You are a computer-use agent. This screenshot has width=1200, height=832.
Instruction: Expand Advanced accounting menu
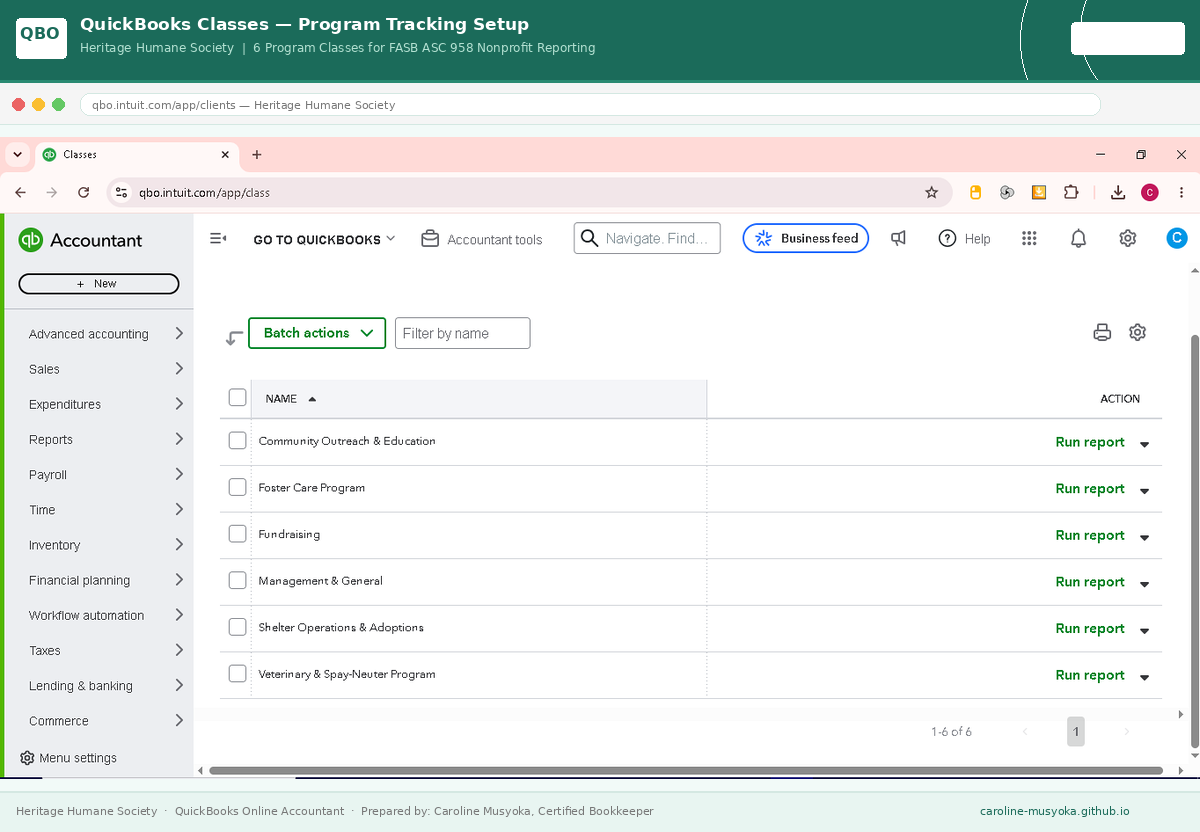(x=106, y=334)
